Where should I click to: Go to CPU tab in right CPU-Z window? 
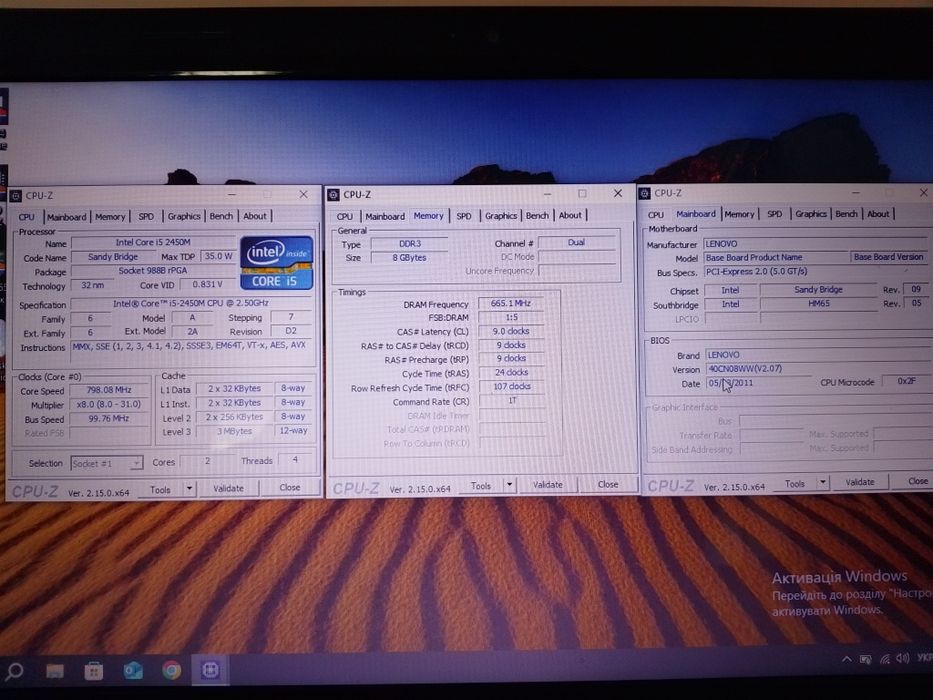[656, 215]
